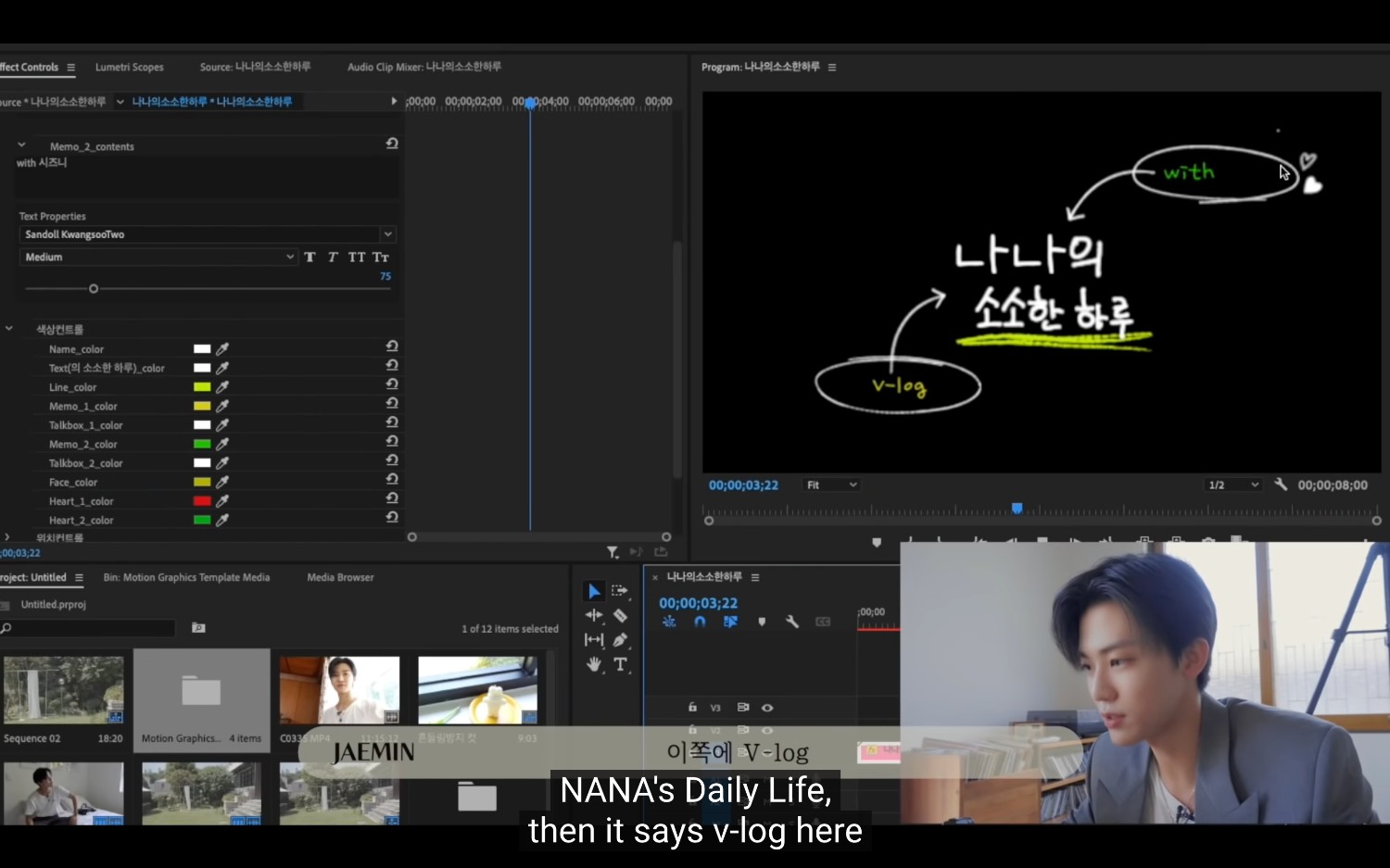Click the captions CC icon in timeline
The width and height of the screenshot is (1390, 868).
click(823, 622)
